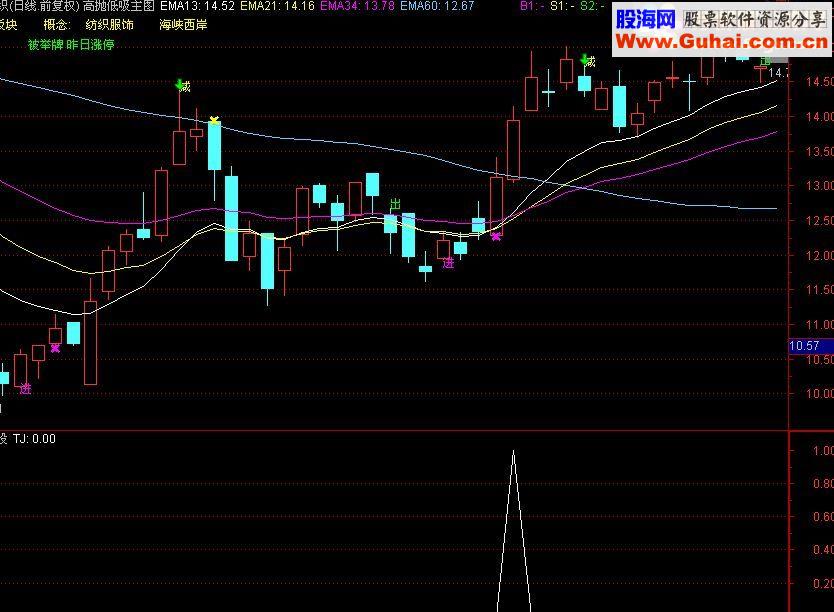This screenshot has width=834, height=612.
Task: Click the B1 signal value label
Action: [x=532, y=6]
